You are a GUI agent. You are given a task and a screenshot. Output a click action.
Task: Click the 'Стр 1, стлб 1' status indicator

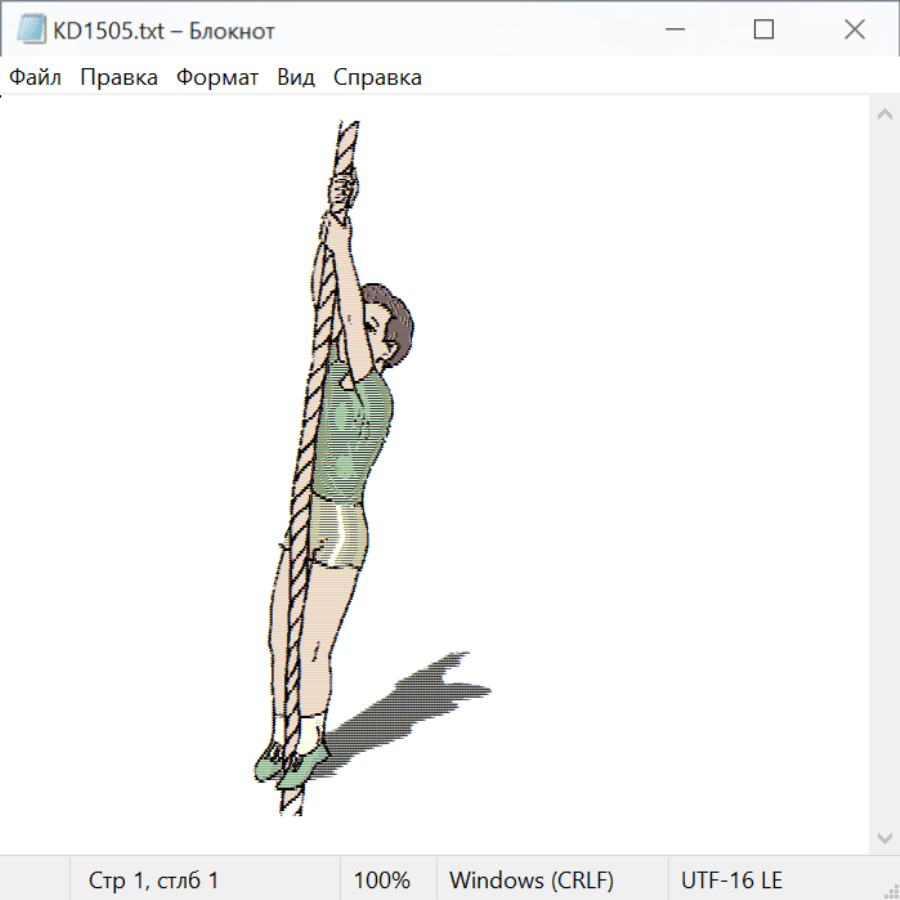pos(154,880)
